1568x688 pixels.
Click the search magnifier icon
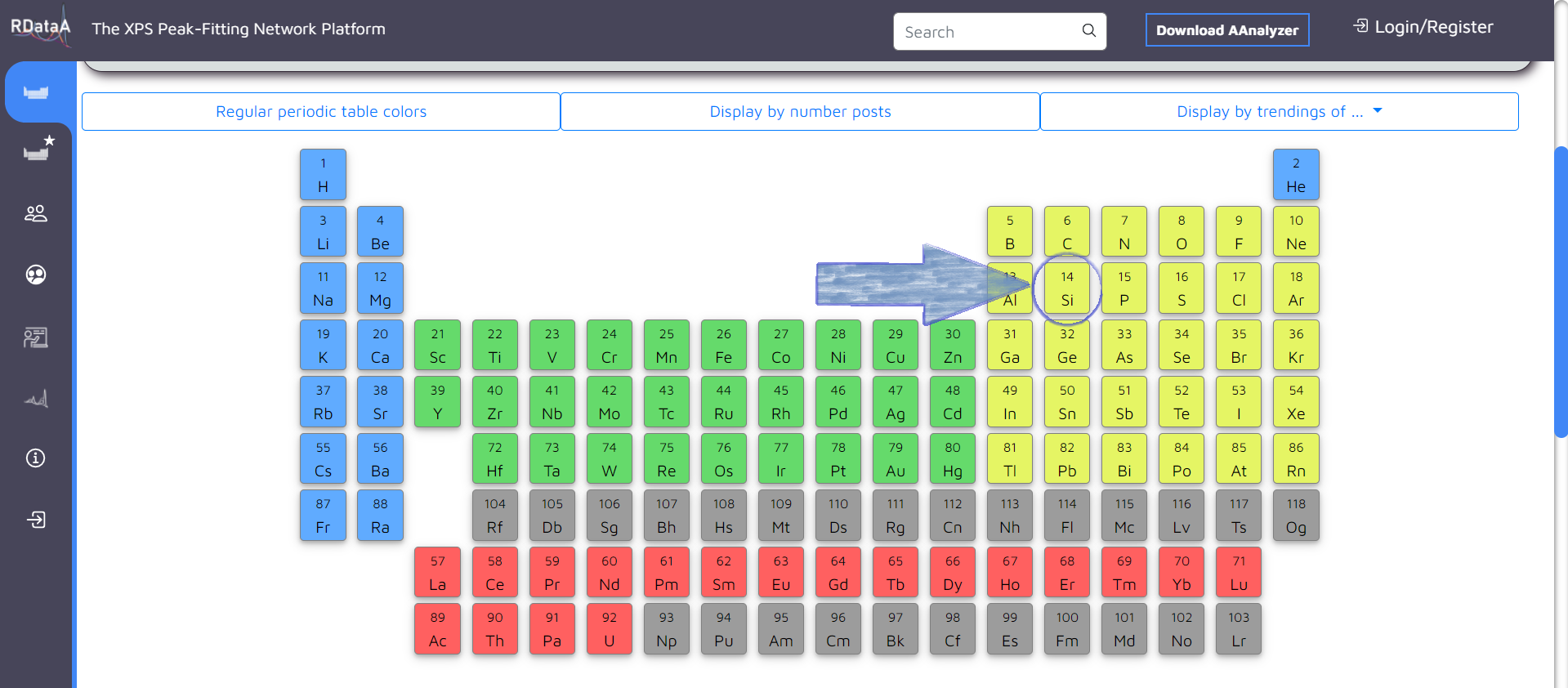[x=1088, y=31]
